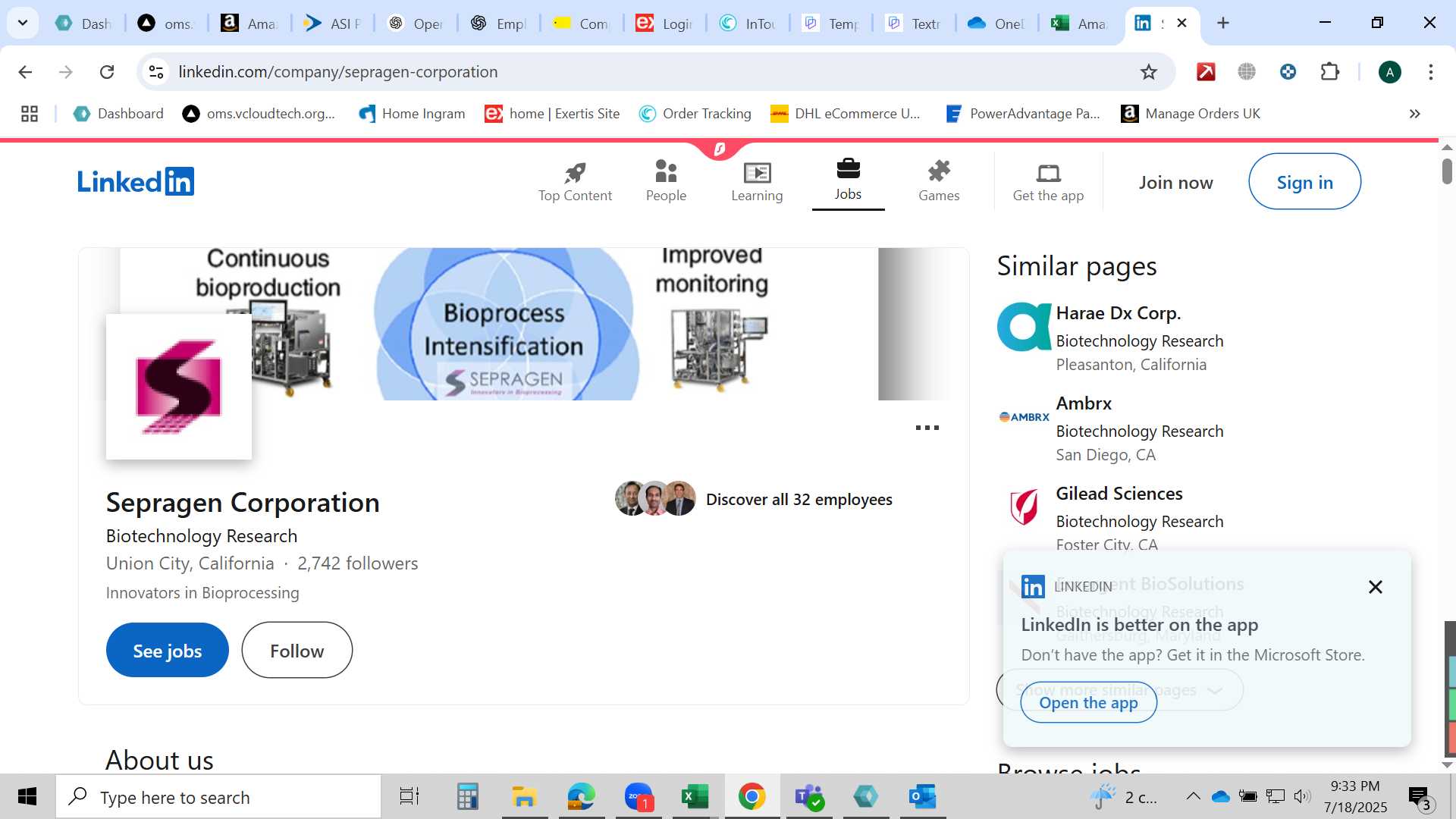
Task: Click the taskbar search box
Action: (218, 797)
